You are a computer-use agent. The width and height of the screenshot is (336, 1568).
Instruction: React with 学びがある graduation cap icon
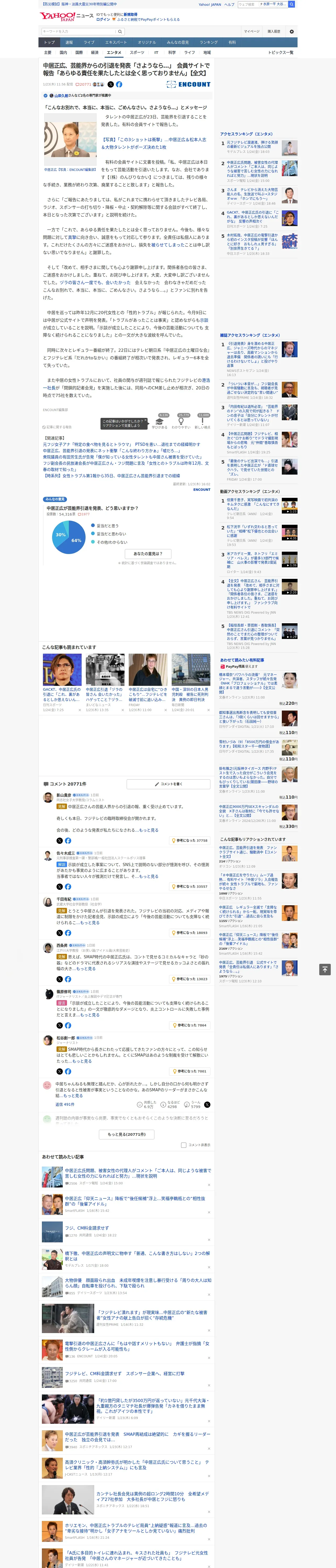coord(160,421)
